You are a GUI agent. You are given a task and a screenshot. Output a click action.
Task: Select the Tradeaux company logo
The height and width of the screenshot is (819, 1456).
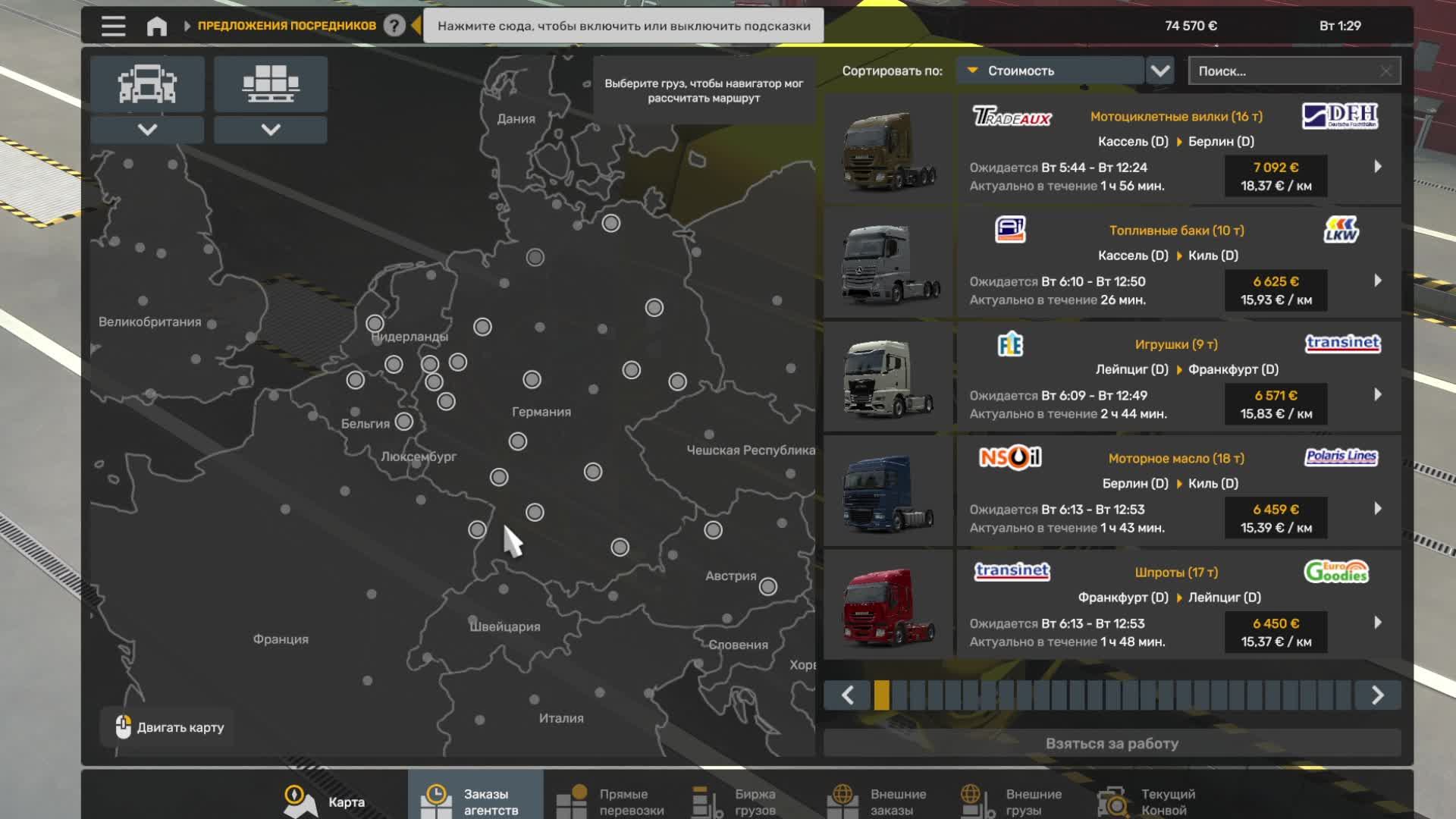(x=1012, y=116)
